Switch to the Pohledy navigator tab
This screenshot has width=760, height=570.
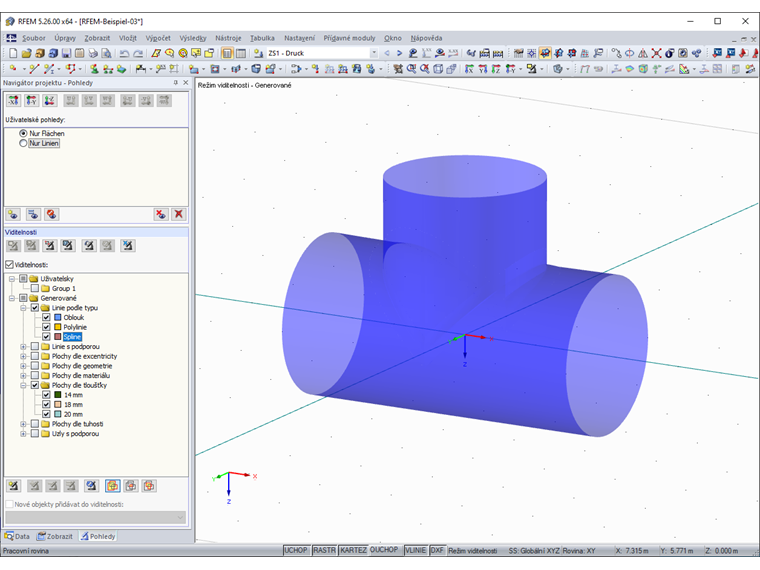point(98,537)
